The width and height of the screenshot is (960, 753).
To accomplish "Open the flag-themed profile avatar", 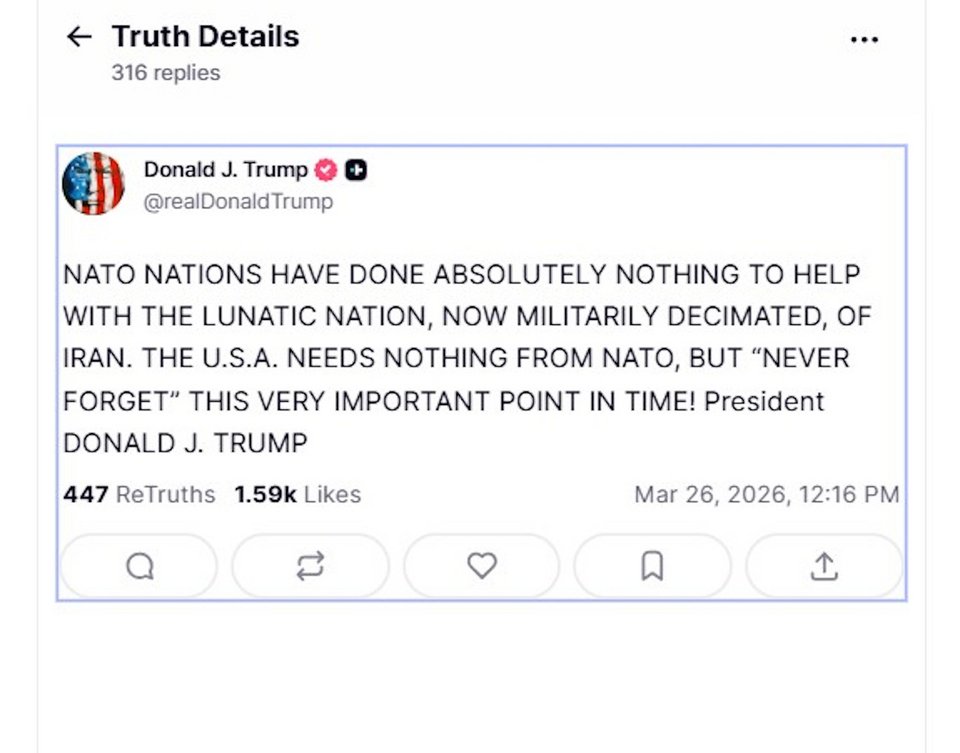I will (93, 184).
